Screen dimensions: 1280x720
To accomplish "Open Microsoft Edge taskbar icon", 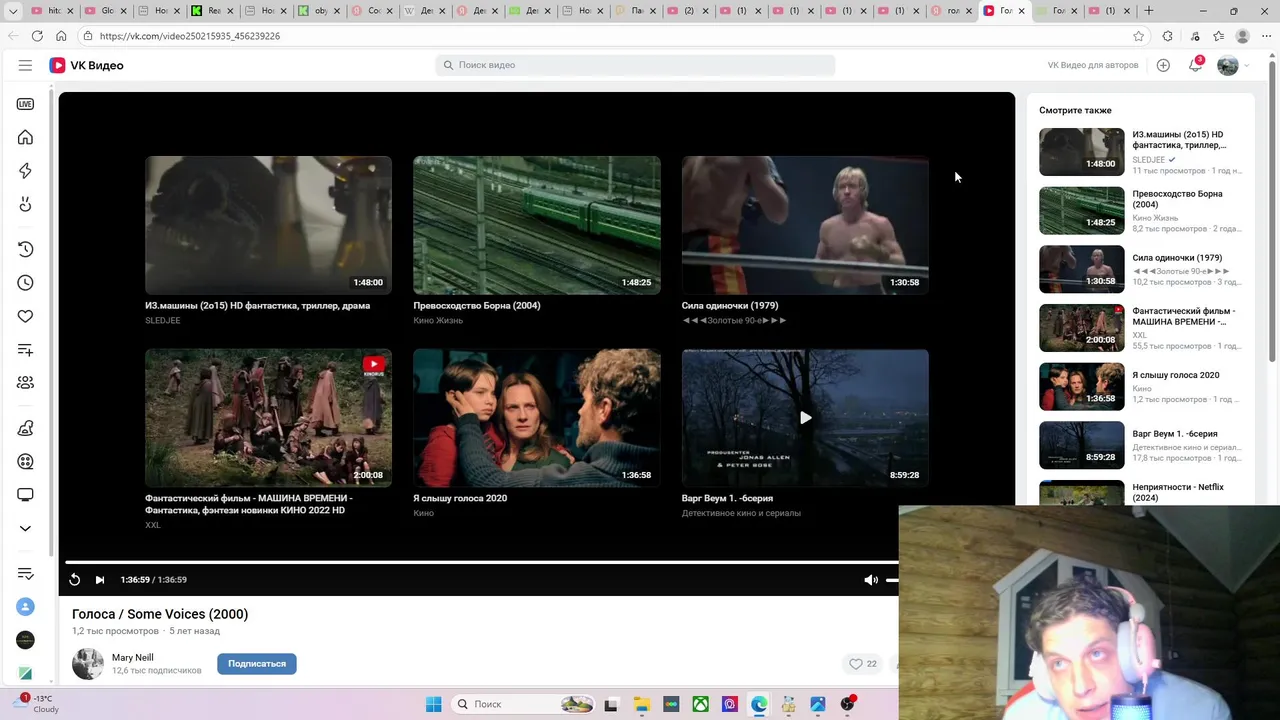I will pyautogui.click(x=759, y=704).
